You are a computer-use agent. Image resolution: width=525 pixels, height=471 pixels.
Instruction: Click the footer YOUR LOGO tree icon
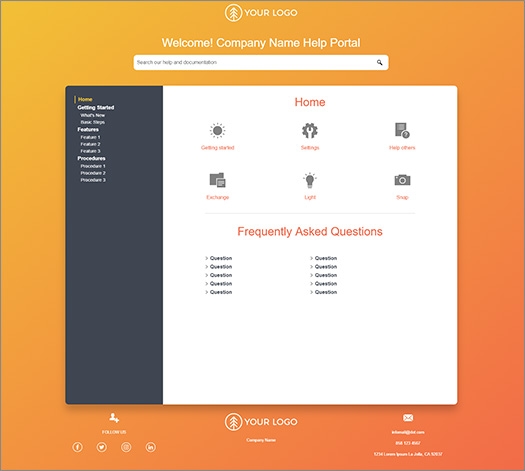(233, 422)
